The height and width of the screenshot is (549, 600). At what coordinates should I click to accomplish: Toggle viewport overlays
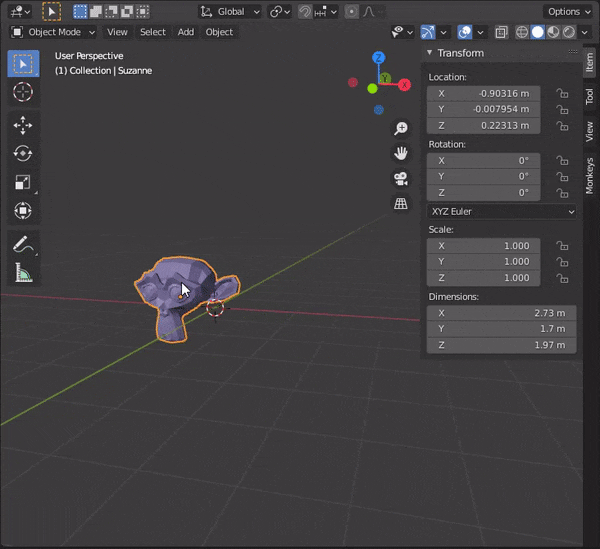(465, 33)
